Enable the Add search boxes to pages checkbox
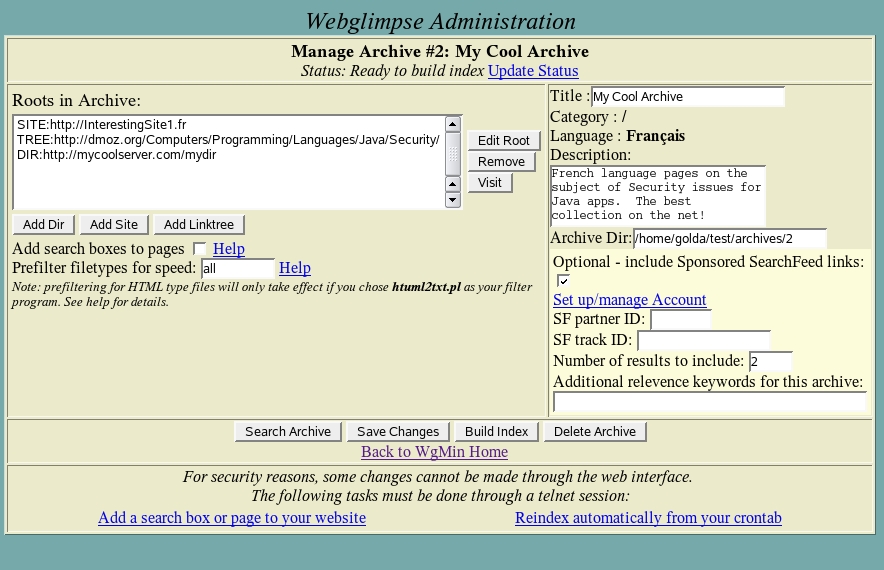Screen dimensions: 884x570 pos(200,249)
